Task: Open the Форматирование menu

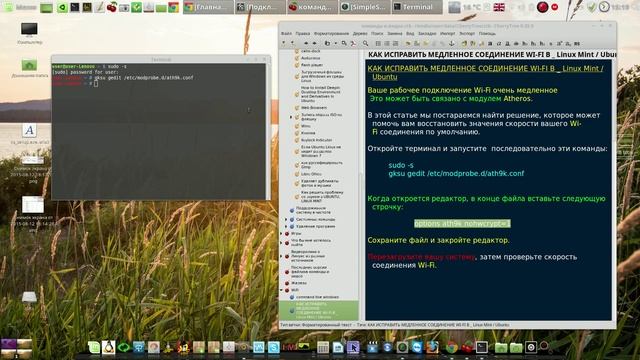Action: (x=331, y=33)
